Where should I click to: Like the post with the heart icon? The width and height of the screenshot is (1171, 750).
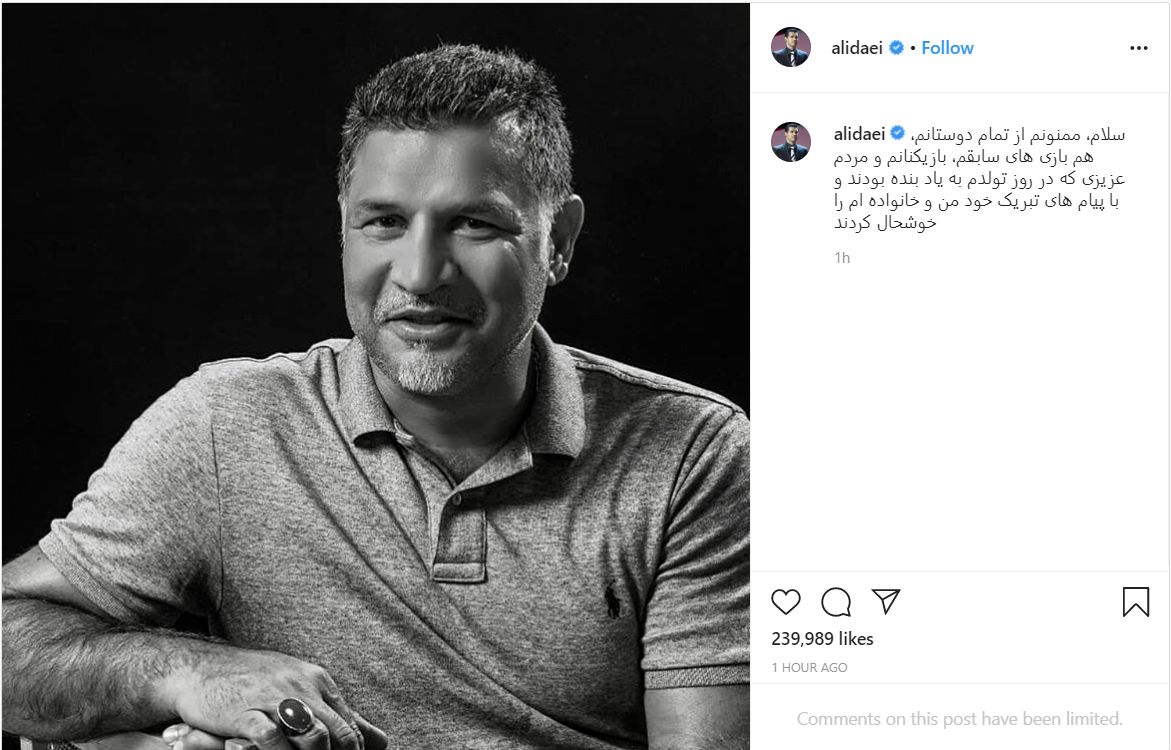coord(786,601)
